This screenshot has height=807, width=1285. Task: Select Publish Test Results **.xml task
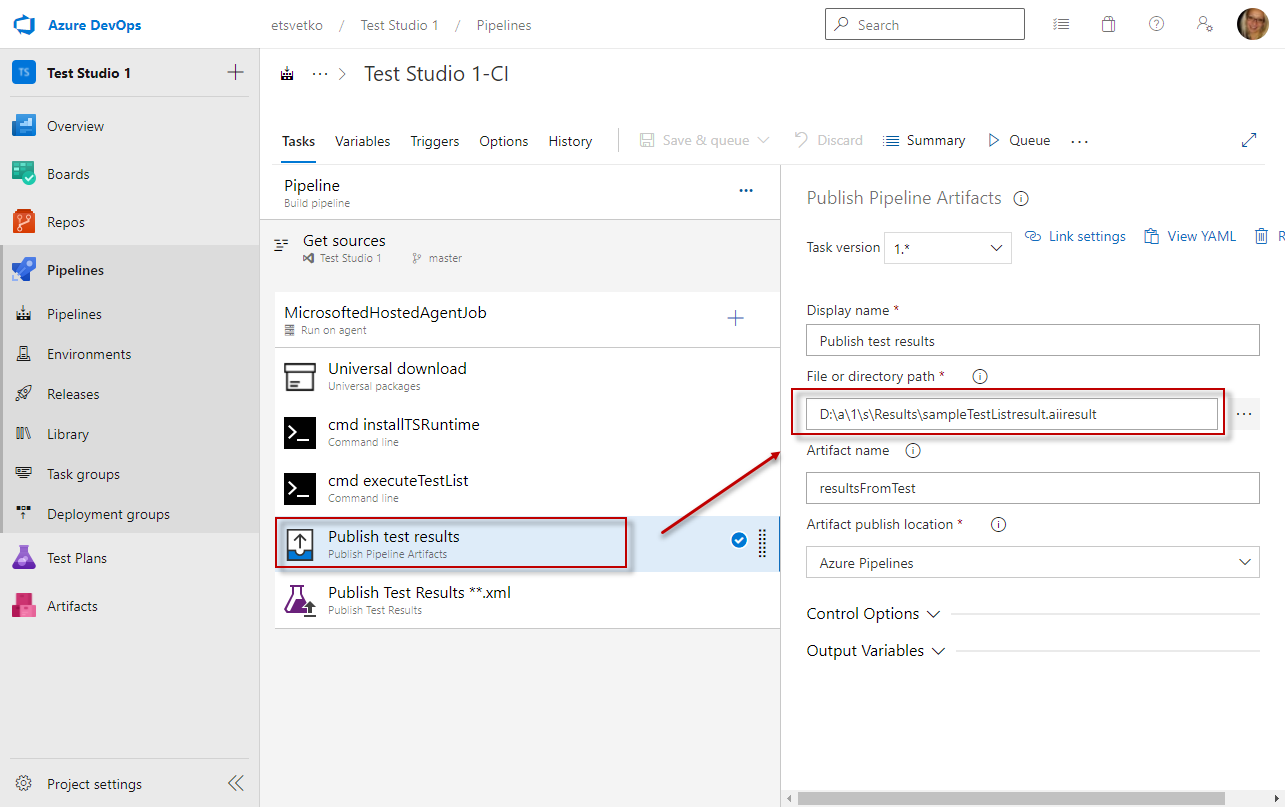click(528, 600)
